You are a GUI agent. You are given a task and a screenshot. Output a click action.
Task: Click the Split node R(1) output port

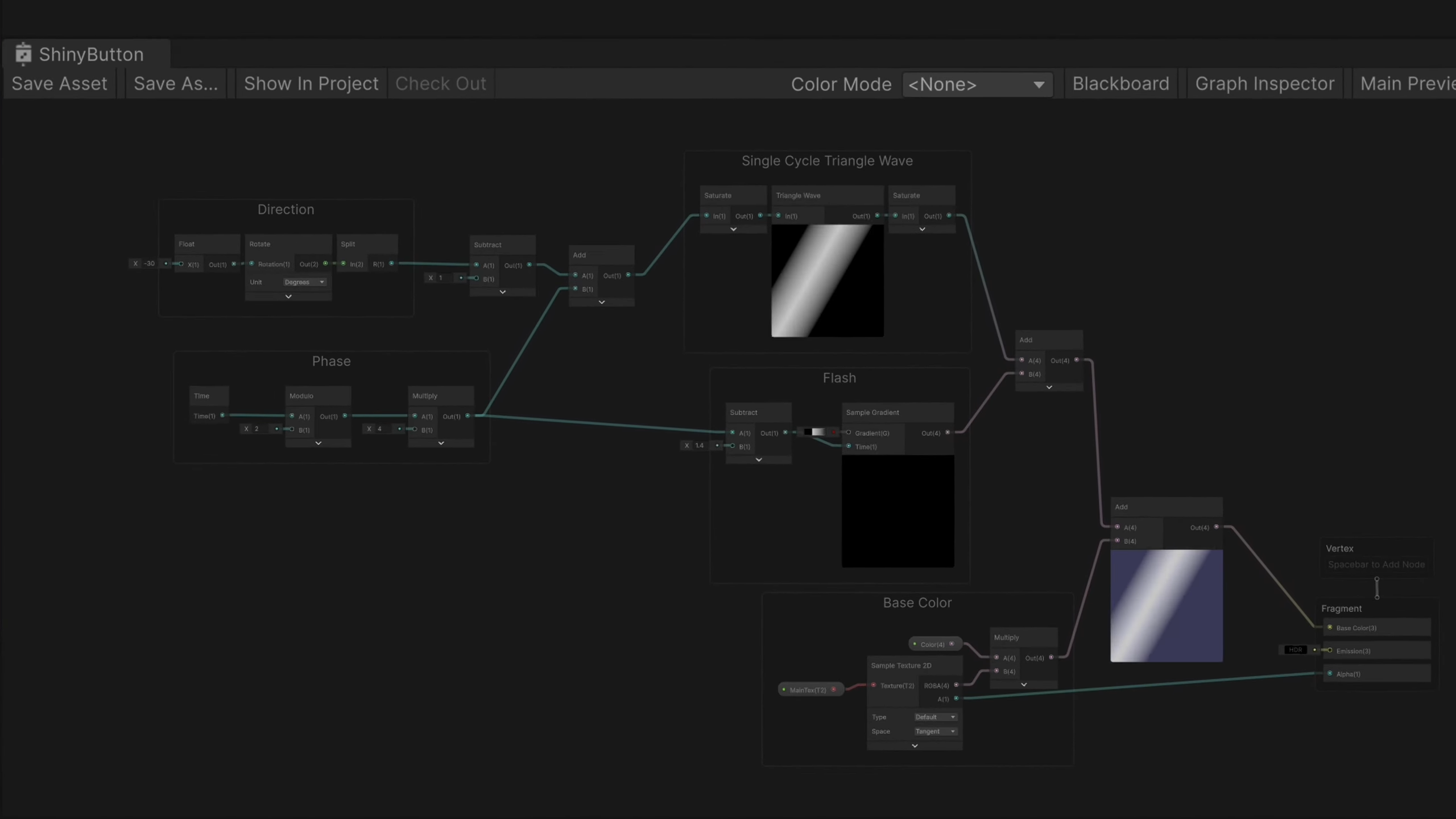391,263
